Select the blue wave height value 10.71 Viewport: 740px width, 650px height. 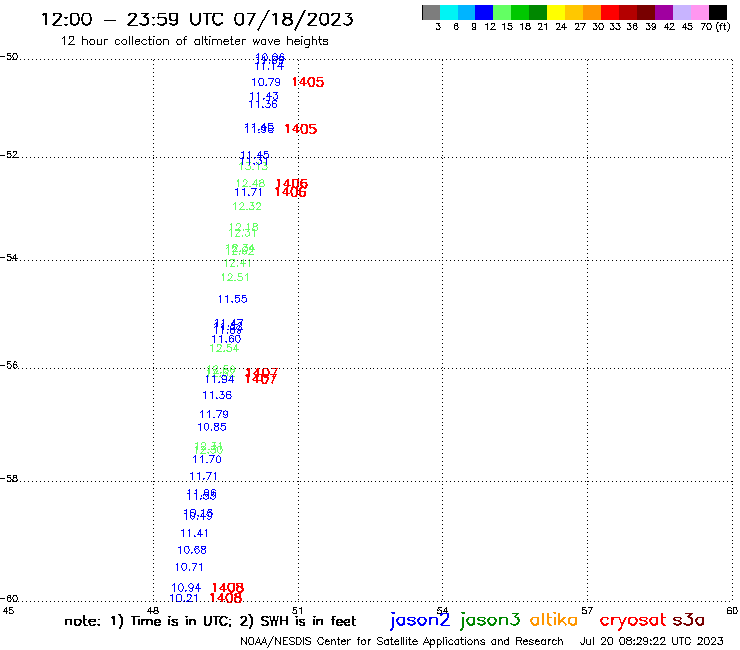(x=189, y=567)
